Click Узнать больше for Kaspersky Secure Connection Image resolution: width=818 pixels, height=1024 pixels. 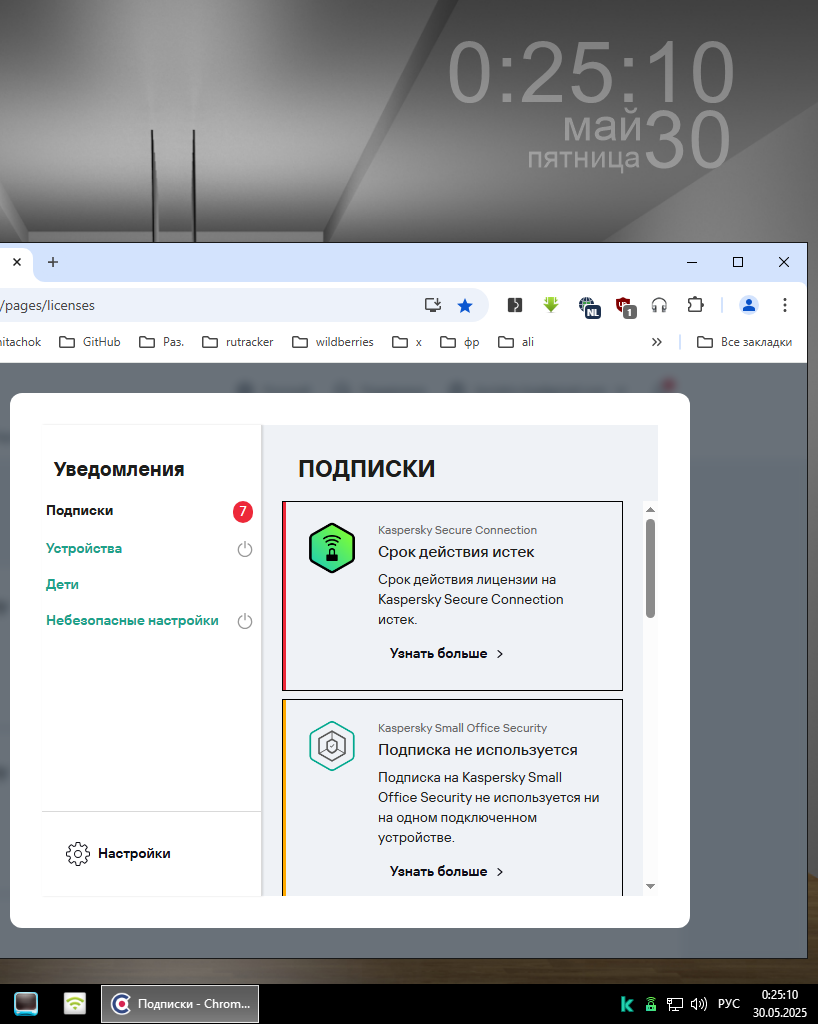[x=446, y=654]
